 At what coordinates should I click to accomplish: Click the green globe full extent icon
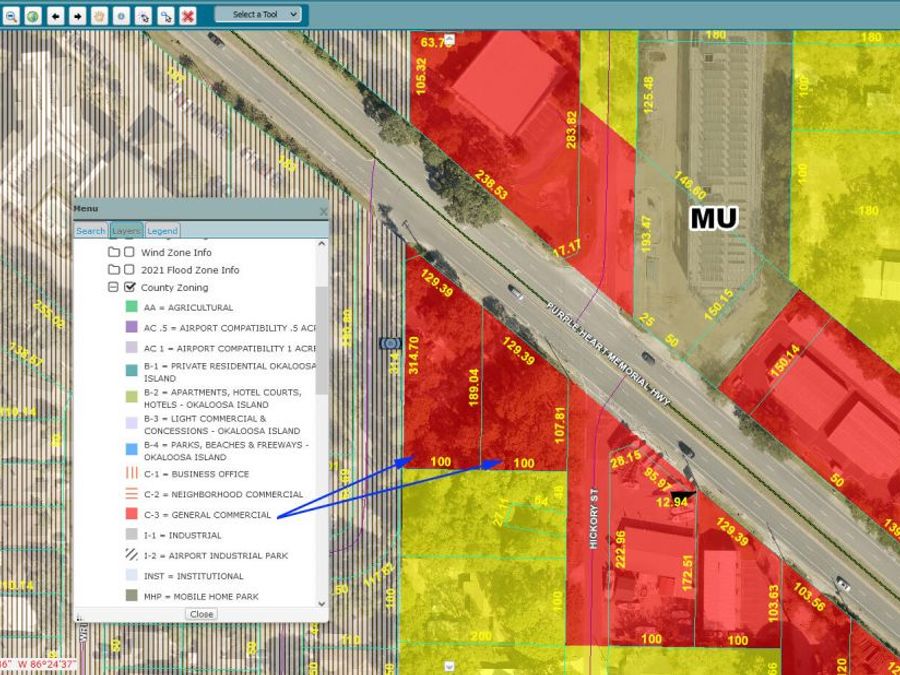33,15
